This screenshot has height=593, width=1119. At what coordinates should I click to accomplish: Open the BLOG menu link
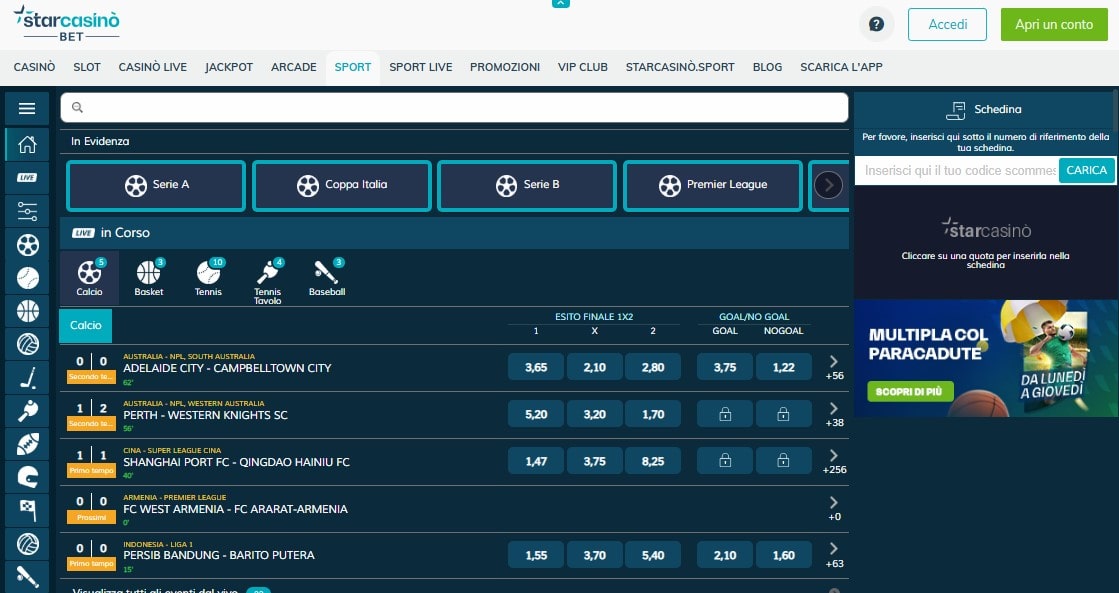[x=767, y=67]
